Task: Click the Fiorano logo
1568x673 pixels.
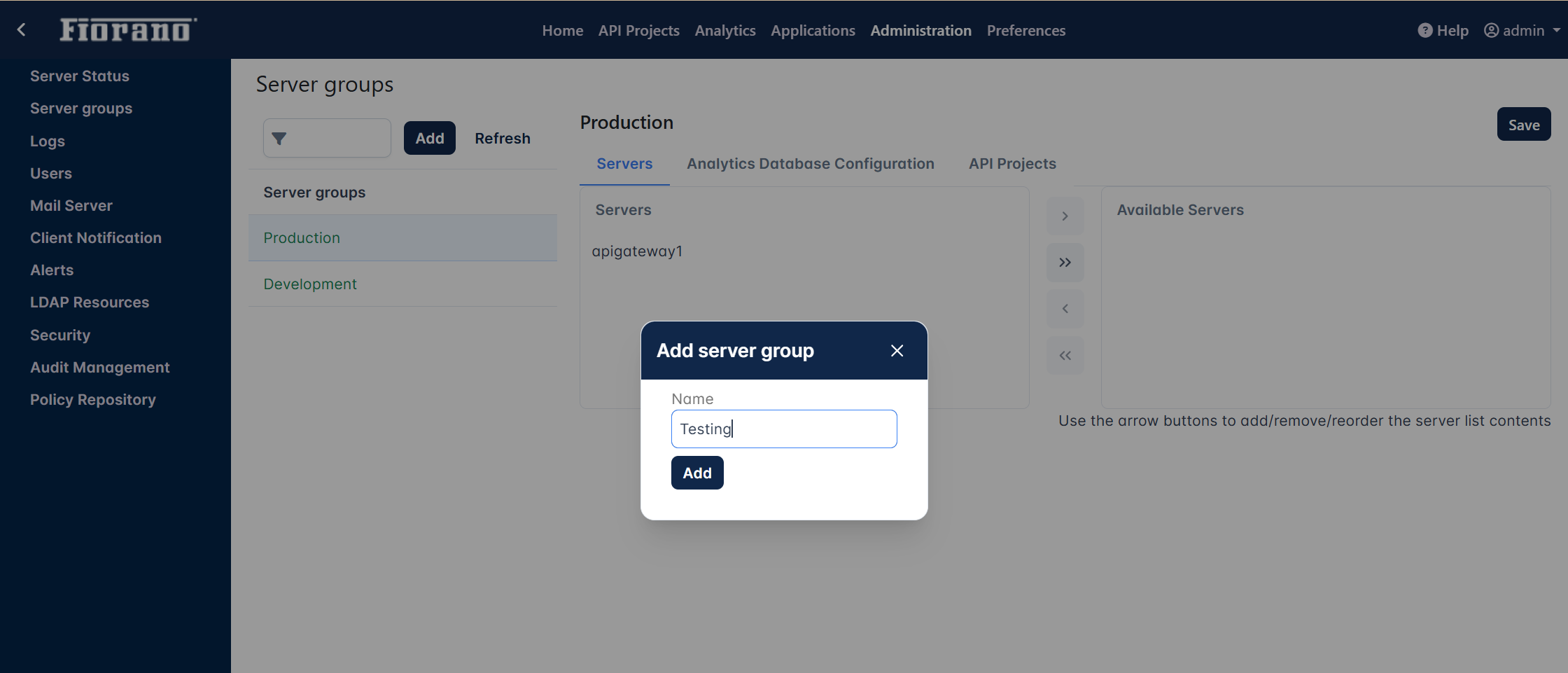Action: (x=128, y=30)
